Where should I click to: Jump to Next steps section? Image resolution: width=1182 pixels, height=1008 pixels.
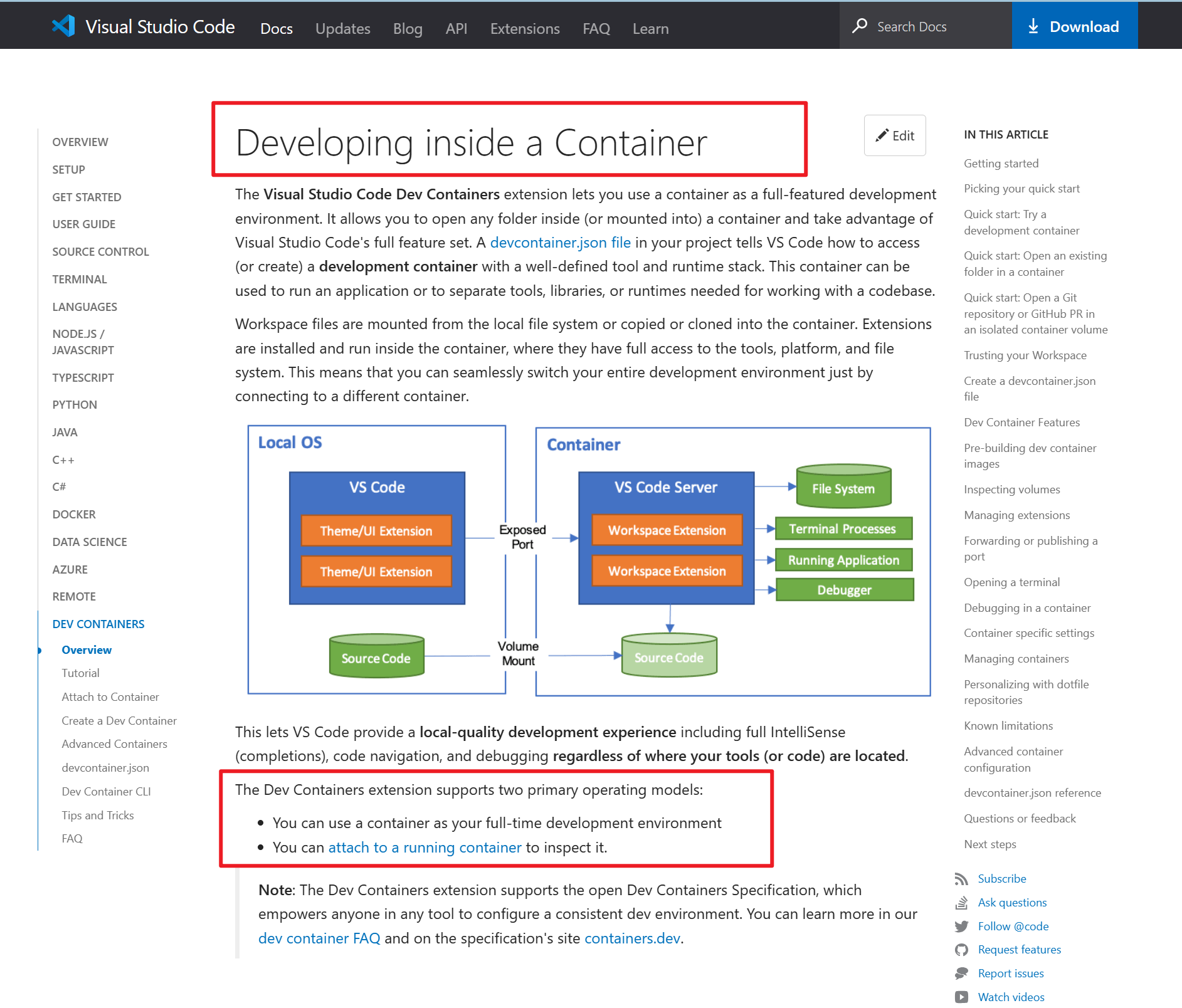989,844
